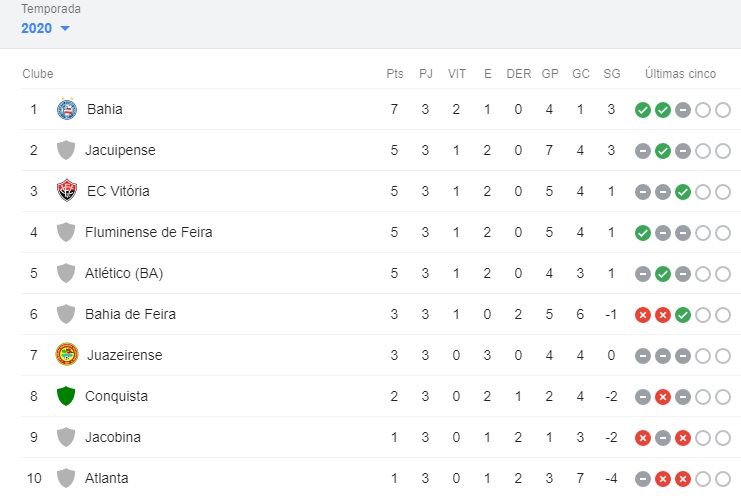Click Jacobina's third red loss result icon

(x=683, y=437)
